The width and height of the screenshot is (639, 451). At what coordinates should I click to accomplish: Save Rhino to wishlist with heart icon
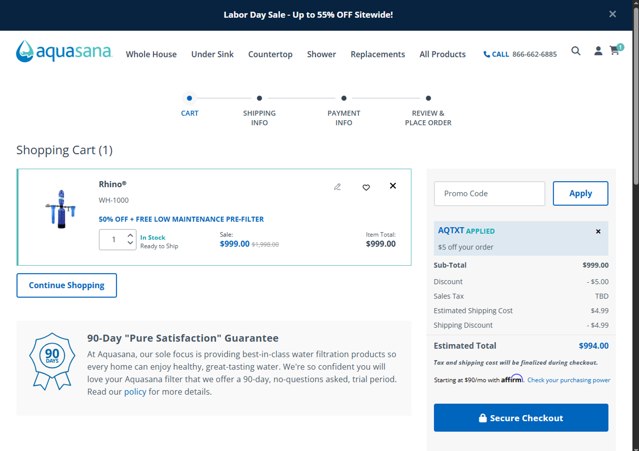[366, 187]
